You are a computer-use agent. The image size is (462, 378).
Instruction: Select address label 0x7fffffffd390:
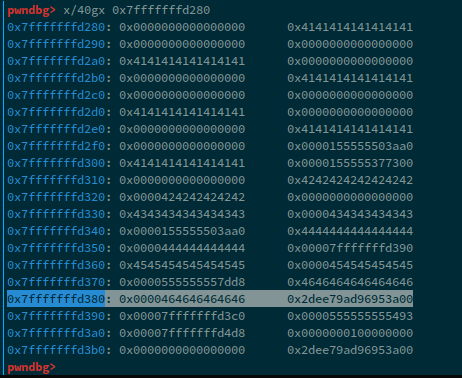click(59, 316)
